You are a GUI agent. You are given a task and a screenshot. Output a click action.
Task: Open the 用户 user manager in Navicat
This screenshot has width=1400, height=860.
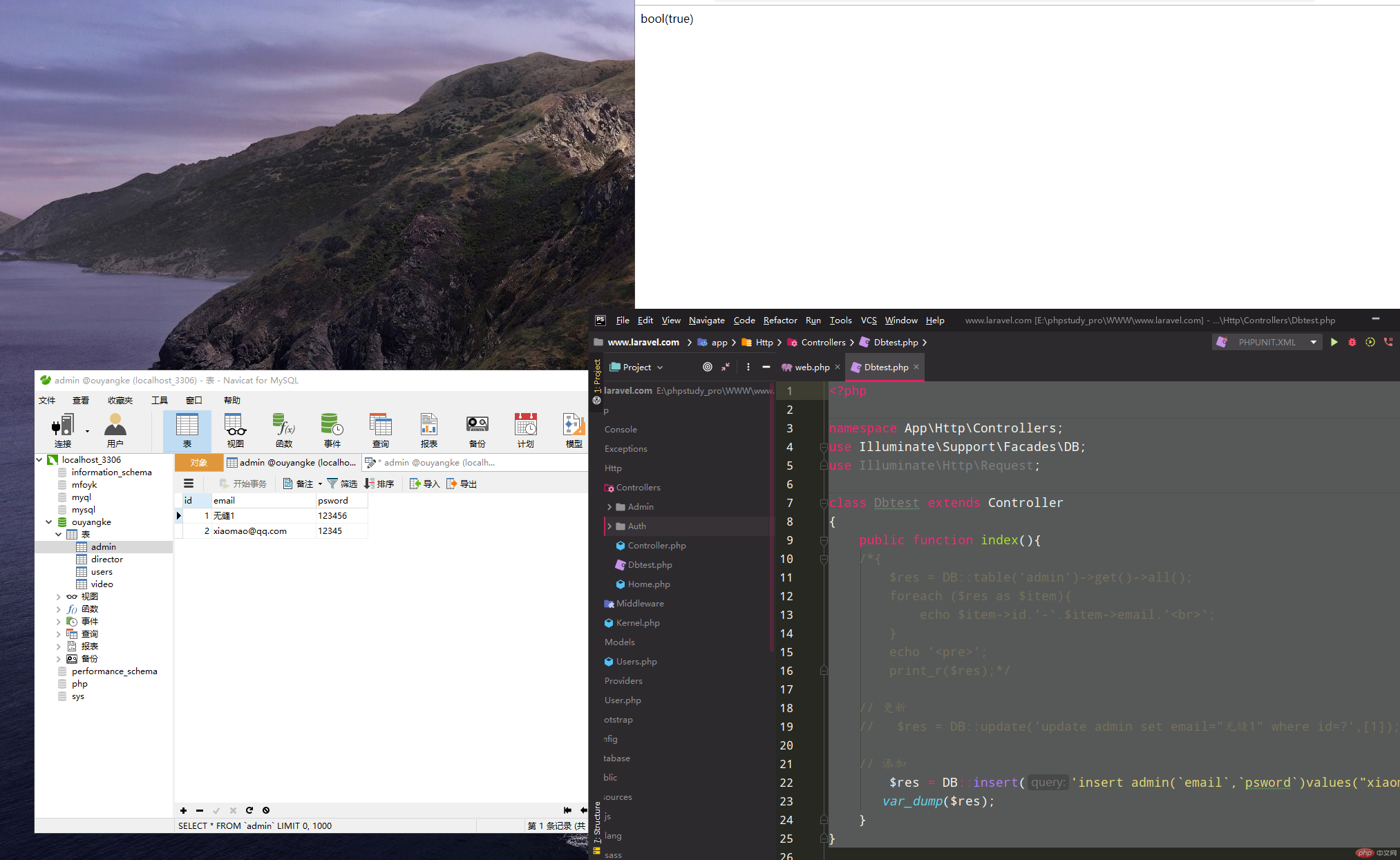pyautogui.click(x=115, y=430)
